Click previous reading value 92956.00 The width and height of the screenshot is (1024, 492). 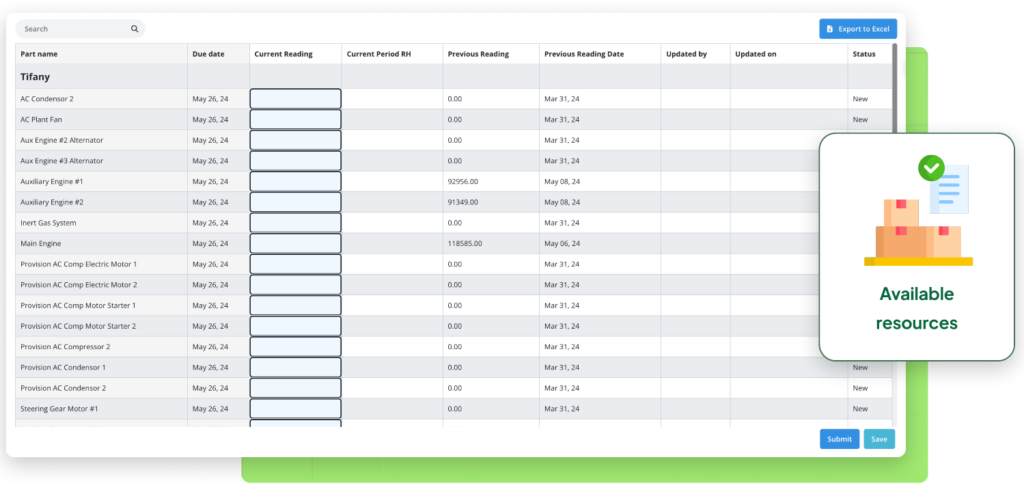(x=463, y=181)
